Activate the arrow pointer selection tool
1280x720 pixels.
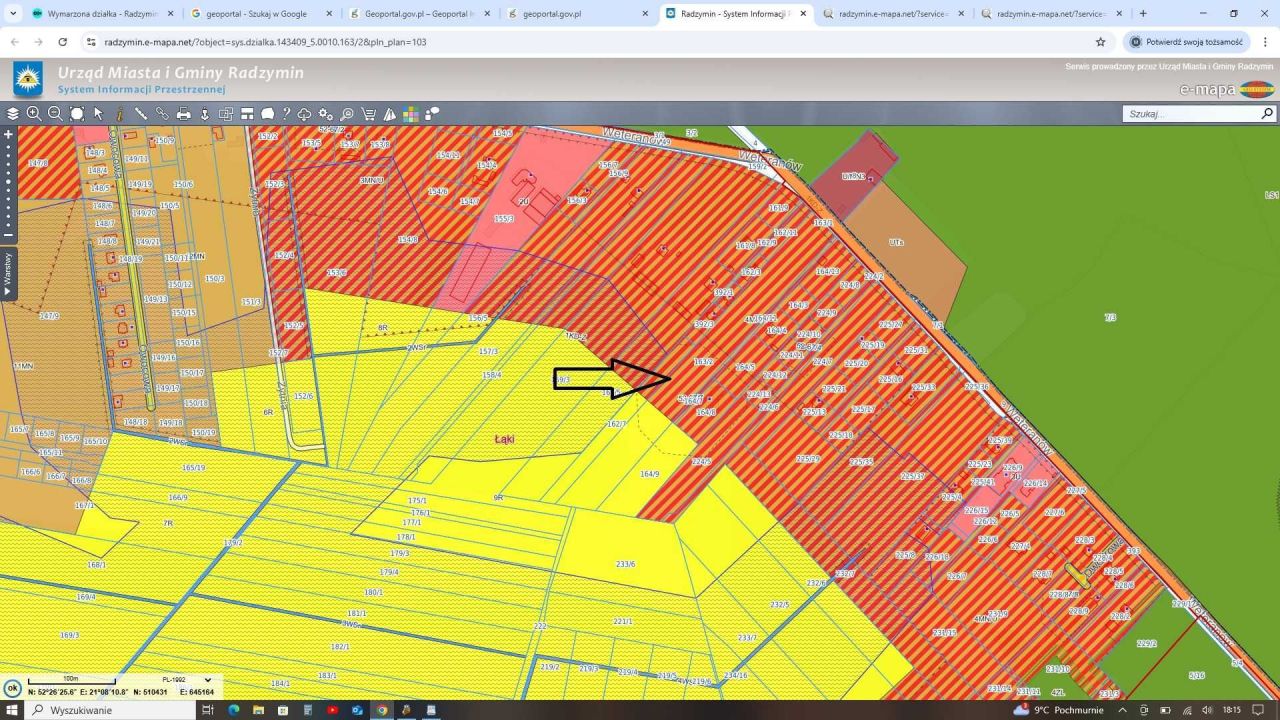click(98, 114)
